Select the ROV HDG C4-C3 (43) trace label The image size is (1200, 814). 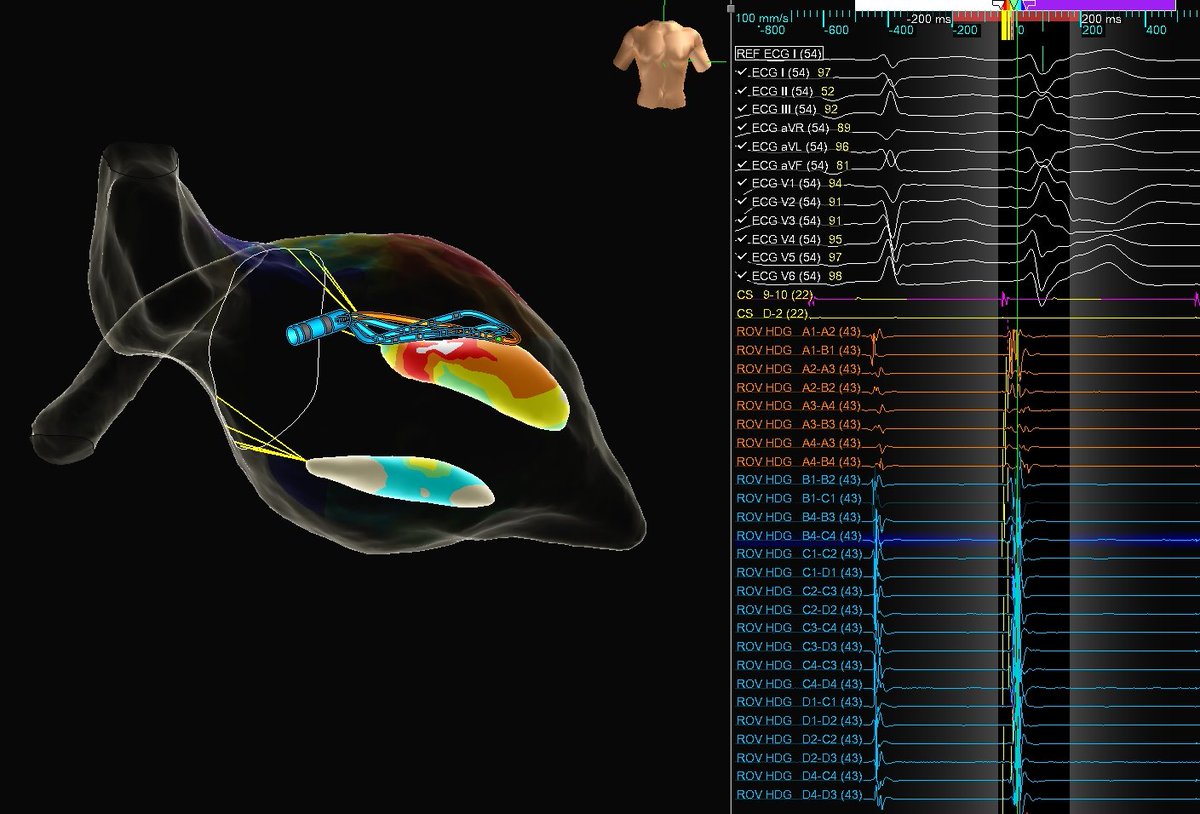[798, 665]
